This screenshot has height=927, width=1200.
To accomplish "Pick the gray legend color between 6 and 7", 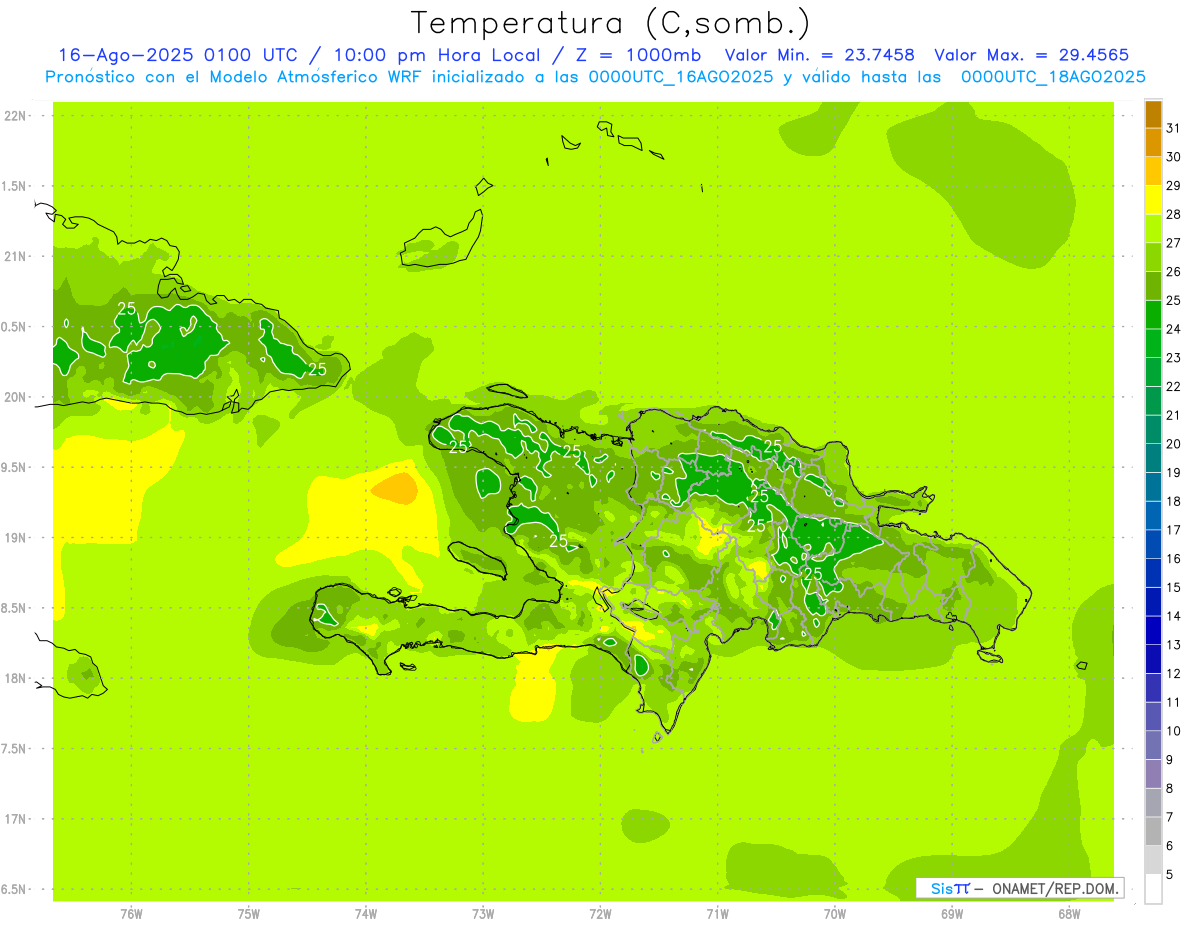I will tap(1153, 831).
